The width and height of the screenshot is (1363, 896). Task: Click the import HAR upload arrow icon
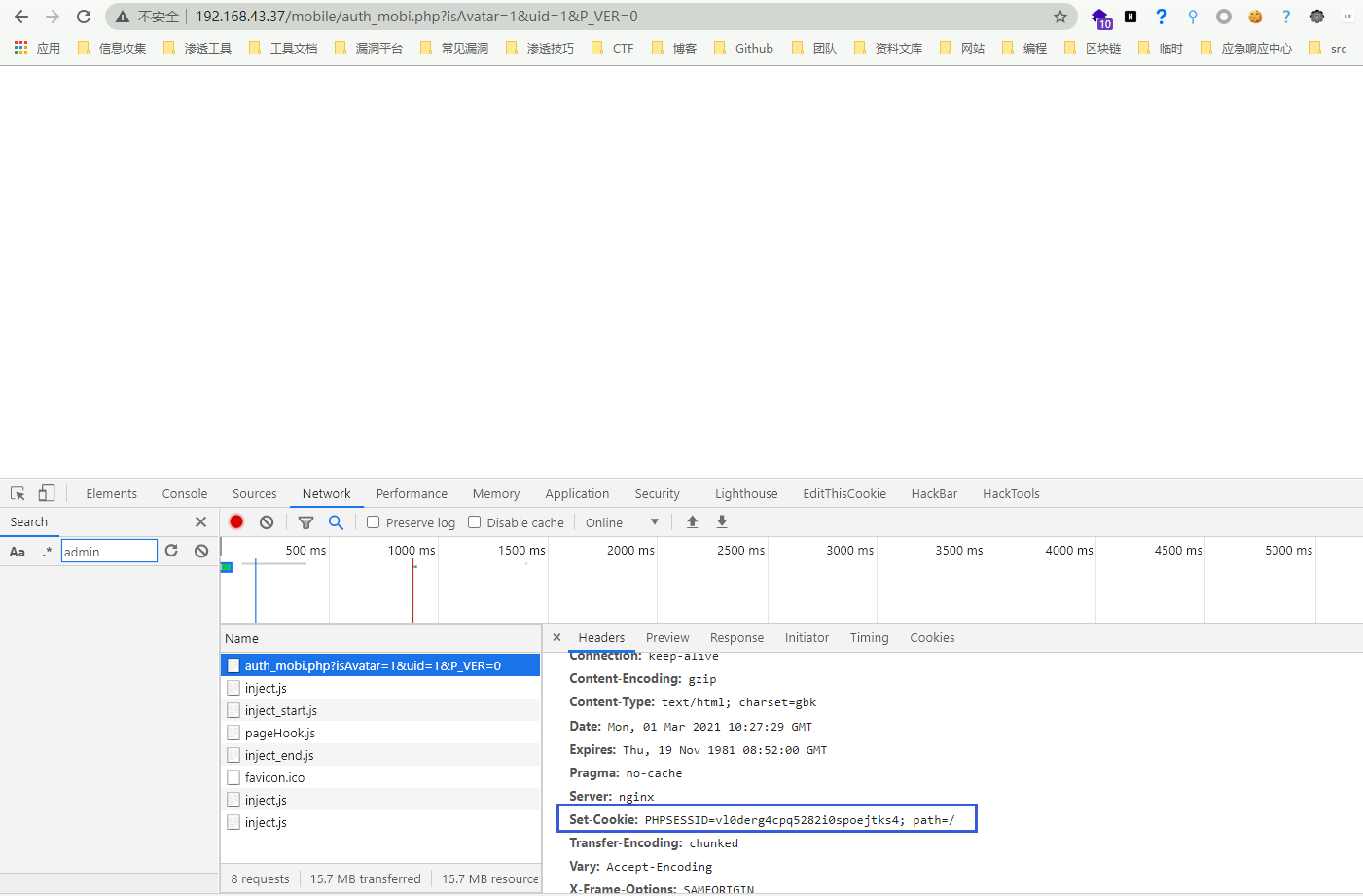pyautogui.click(x=693, y=522)
